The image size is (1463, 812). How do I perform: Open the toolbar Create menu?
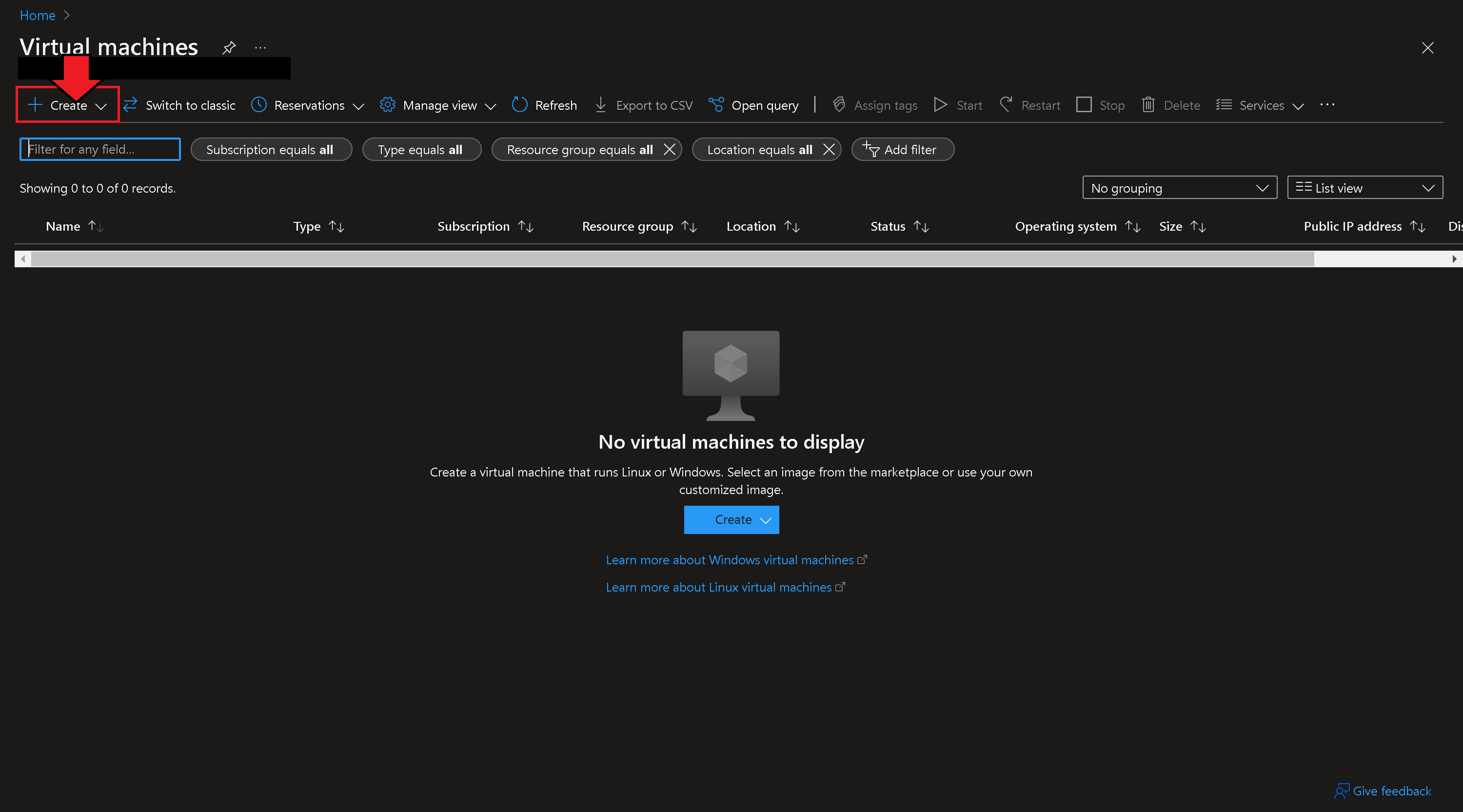click(68, 106)
